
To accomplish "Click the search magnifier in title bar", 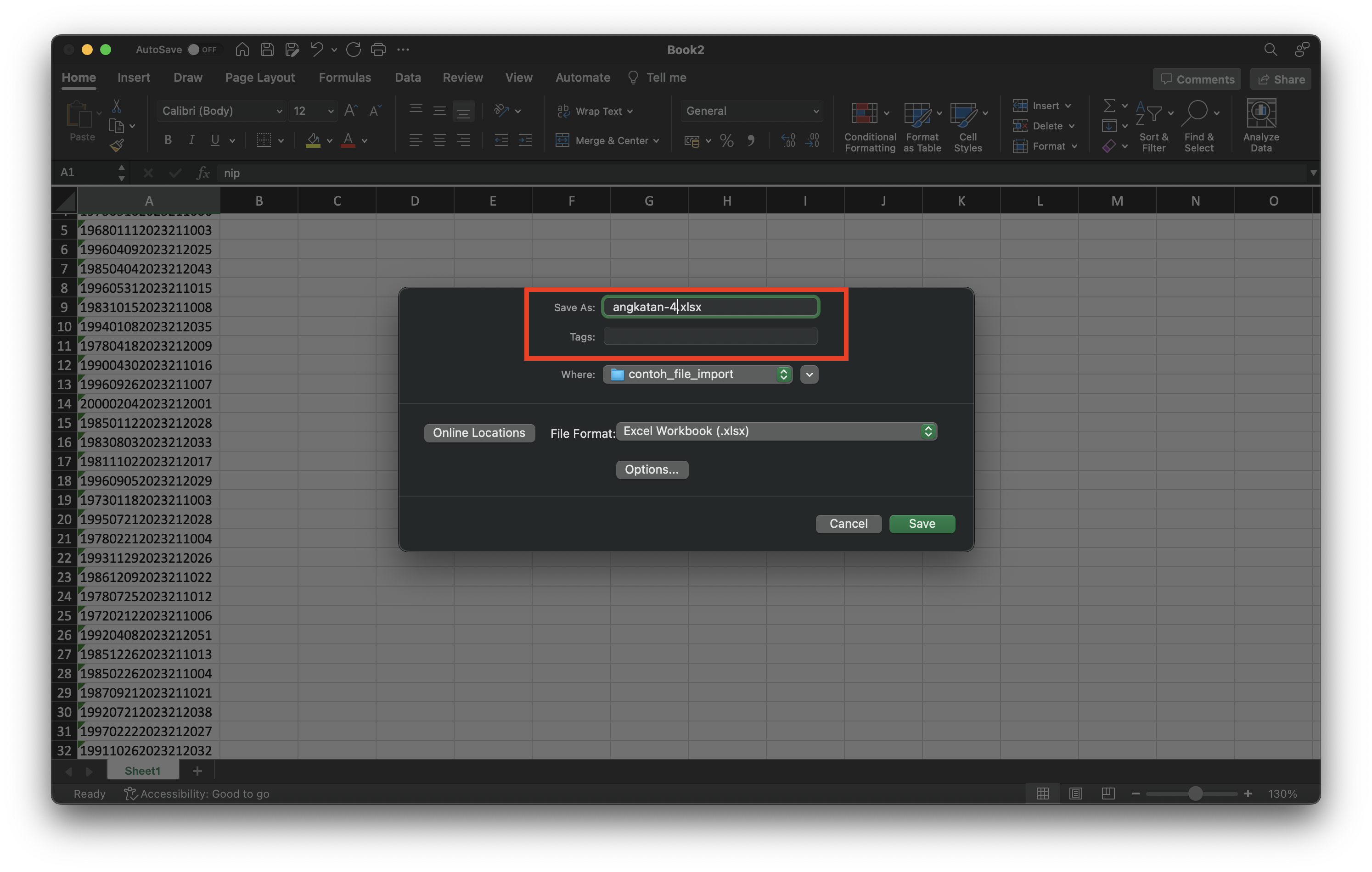I will pyautogui.click(x=1270, y=50).
